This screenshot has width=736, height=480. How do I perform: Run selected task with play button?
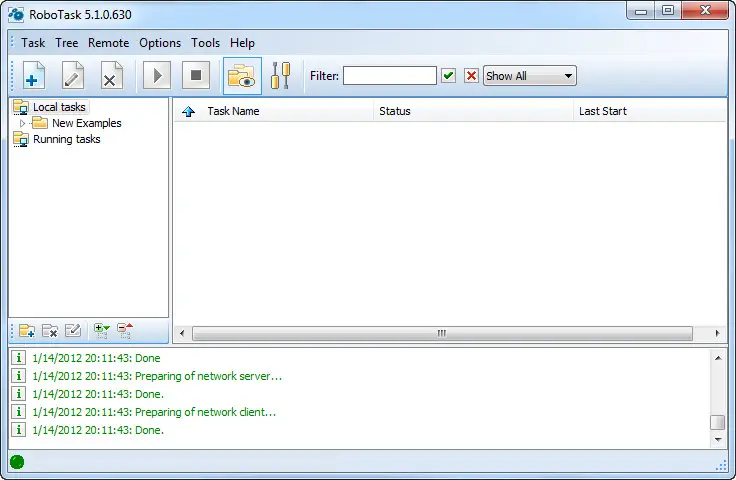tap(157, 76)
